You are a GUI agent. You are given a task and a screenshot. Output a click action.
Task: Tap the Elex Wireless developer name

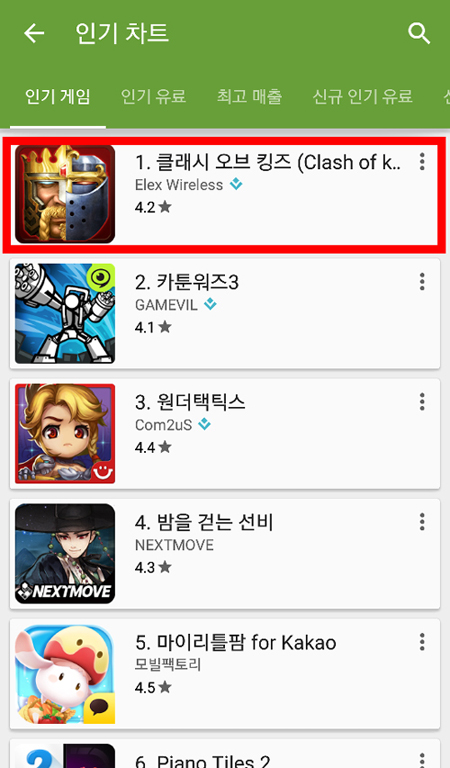(x=179, y=185)
